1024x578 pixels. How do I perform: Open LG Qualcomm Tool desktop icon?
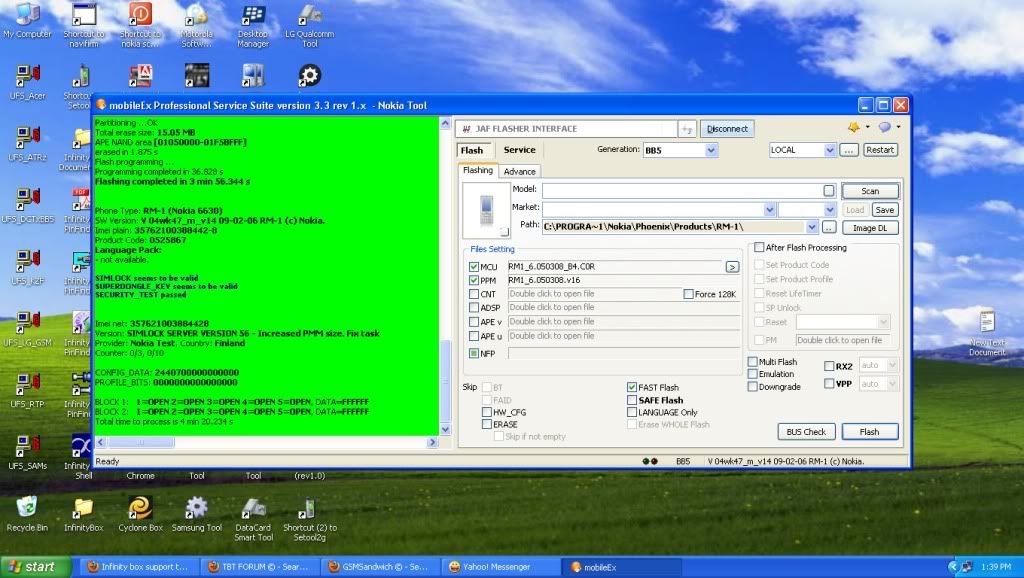(x=310, y=25)
